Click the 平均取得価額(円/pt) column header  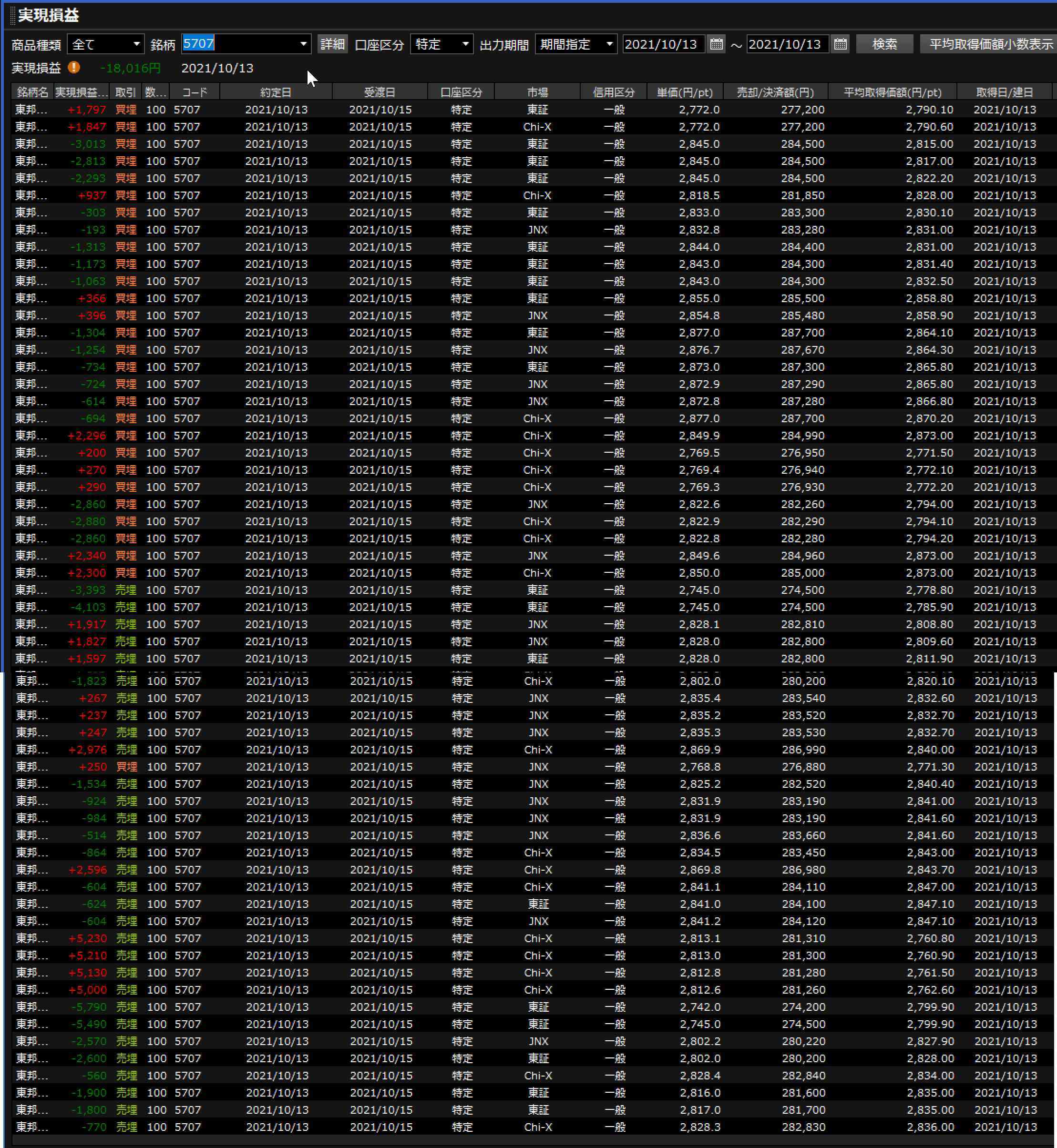pyautogui.click(x=892, y=92)
